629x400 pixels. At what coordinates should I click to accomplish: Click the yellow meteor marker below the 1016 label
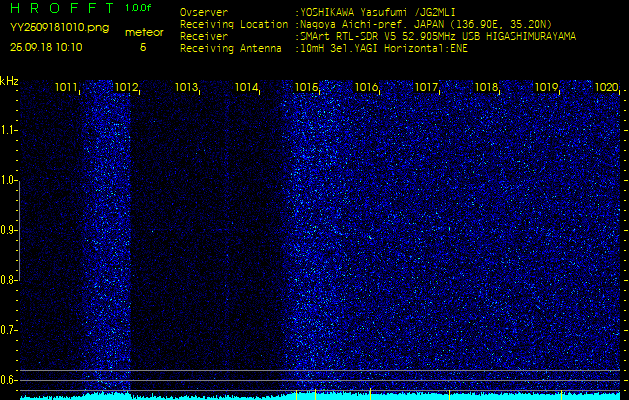[370, 394]
